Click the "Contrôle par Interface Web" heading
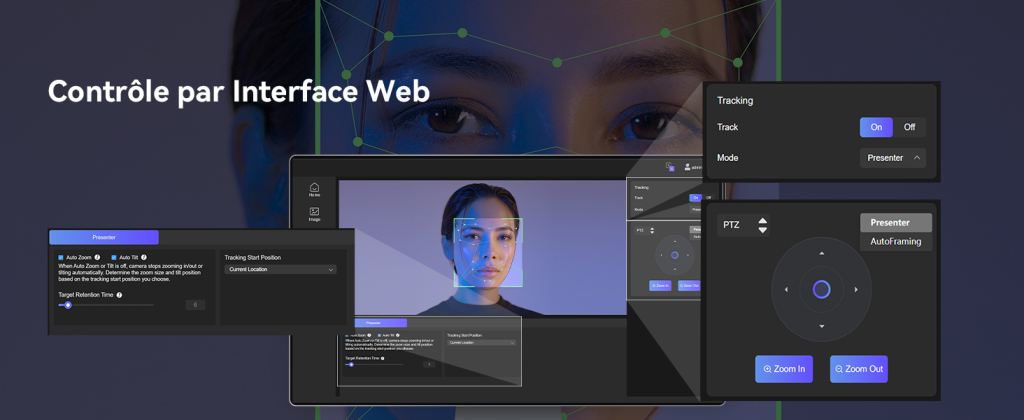1024x420 pixels. coord(239,91)
